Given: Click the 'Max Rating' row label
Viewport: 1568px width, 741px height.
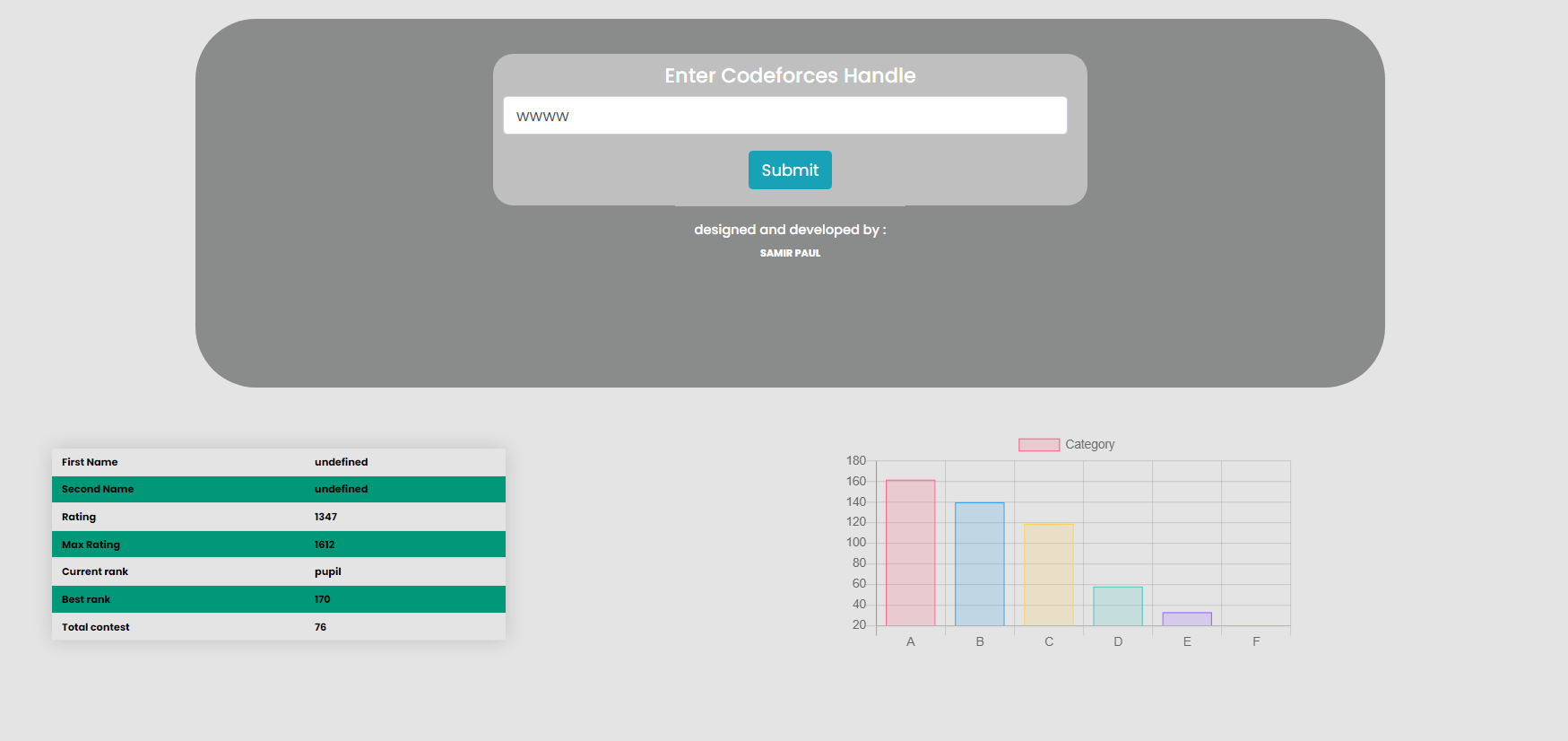Looking at the screenshot, I should click(x=91, y=545).
